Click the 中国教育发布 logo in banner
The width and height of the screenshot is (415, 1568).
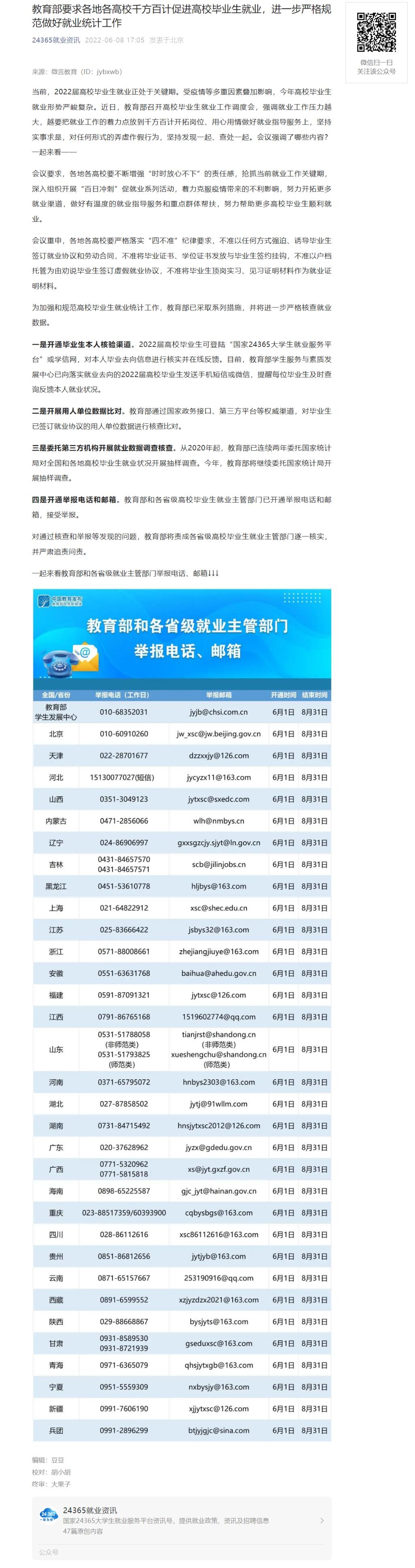60,601
